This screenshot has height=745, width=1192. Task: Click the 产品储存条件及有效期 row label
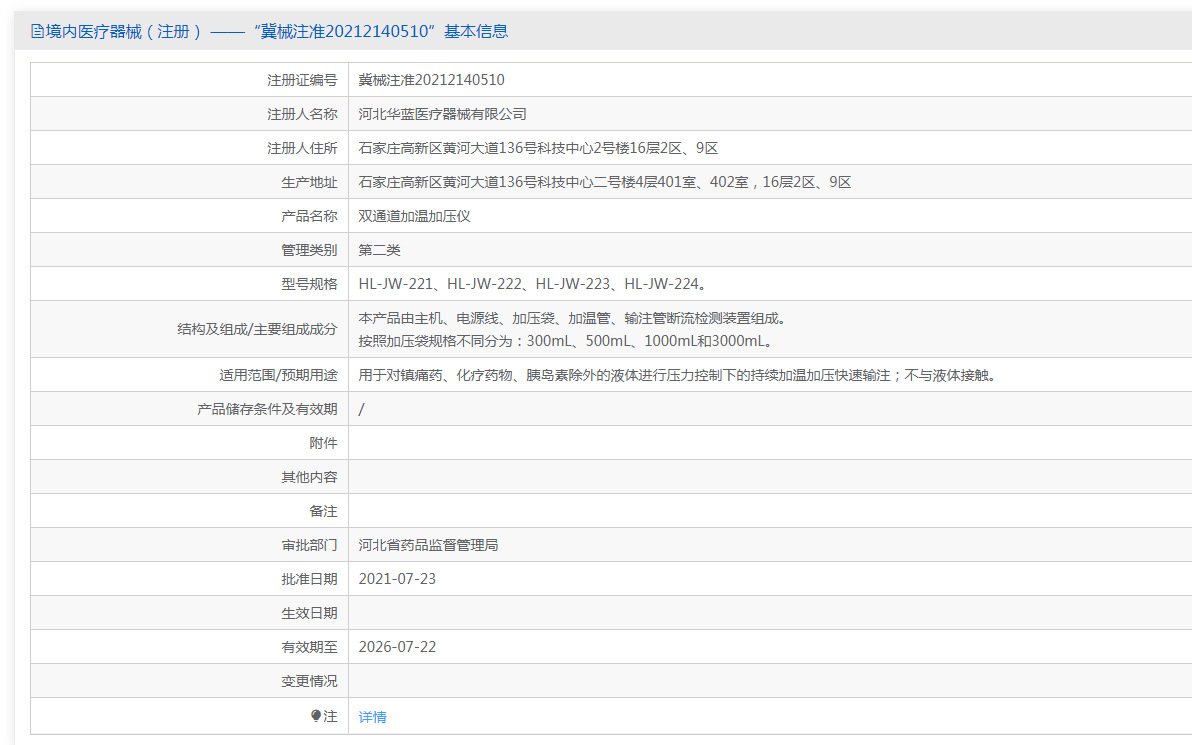pyautogui.click(x=267, y=409)
